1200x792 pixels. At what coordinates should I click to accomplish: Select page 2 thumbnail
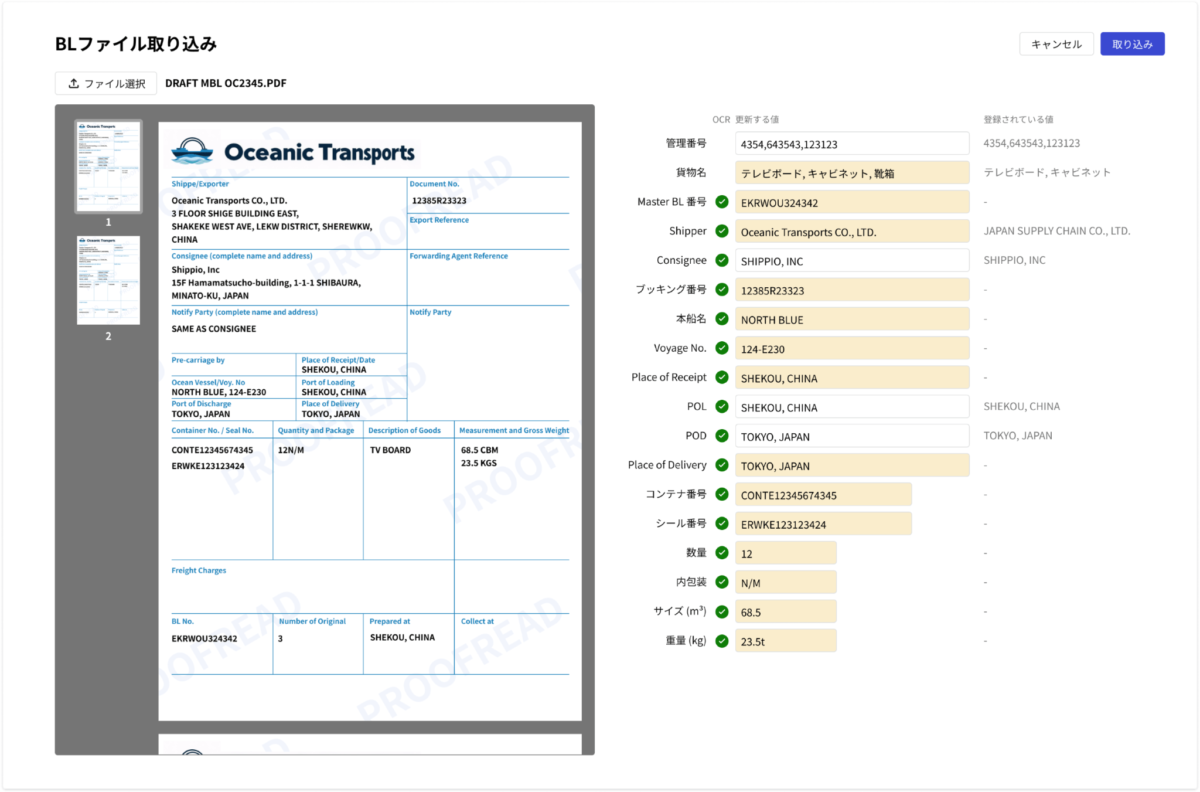tap(108, 280)
